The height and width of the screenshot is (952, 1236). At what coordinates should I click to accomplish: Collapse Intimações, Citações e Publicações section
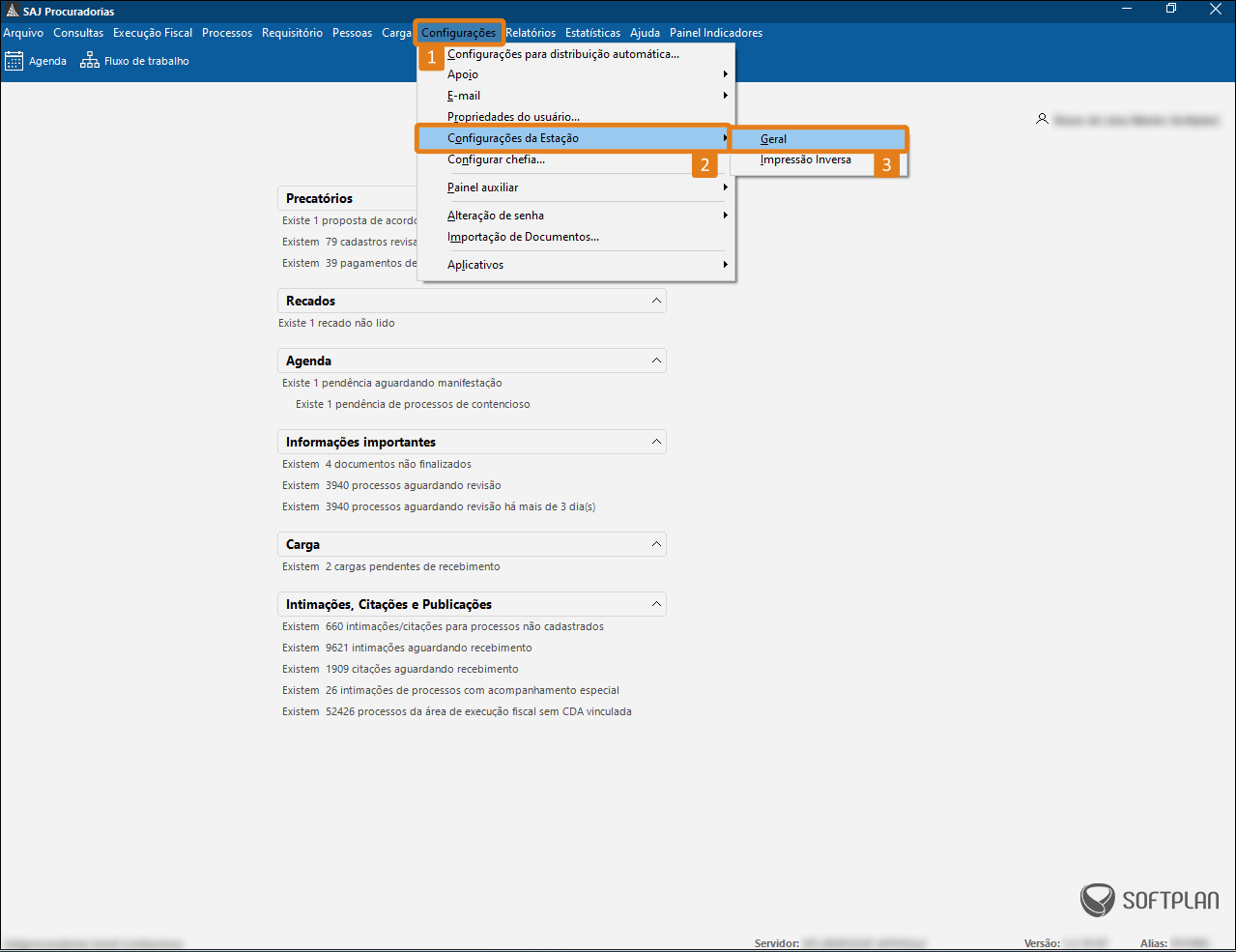pos(656,604)
